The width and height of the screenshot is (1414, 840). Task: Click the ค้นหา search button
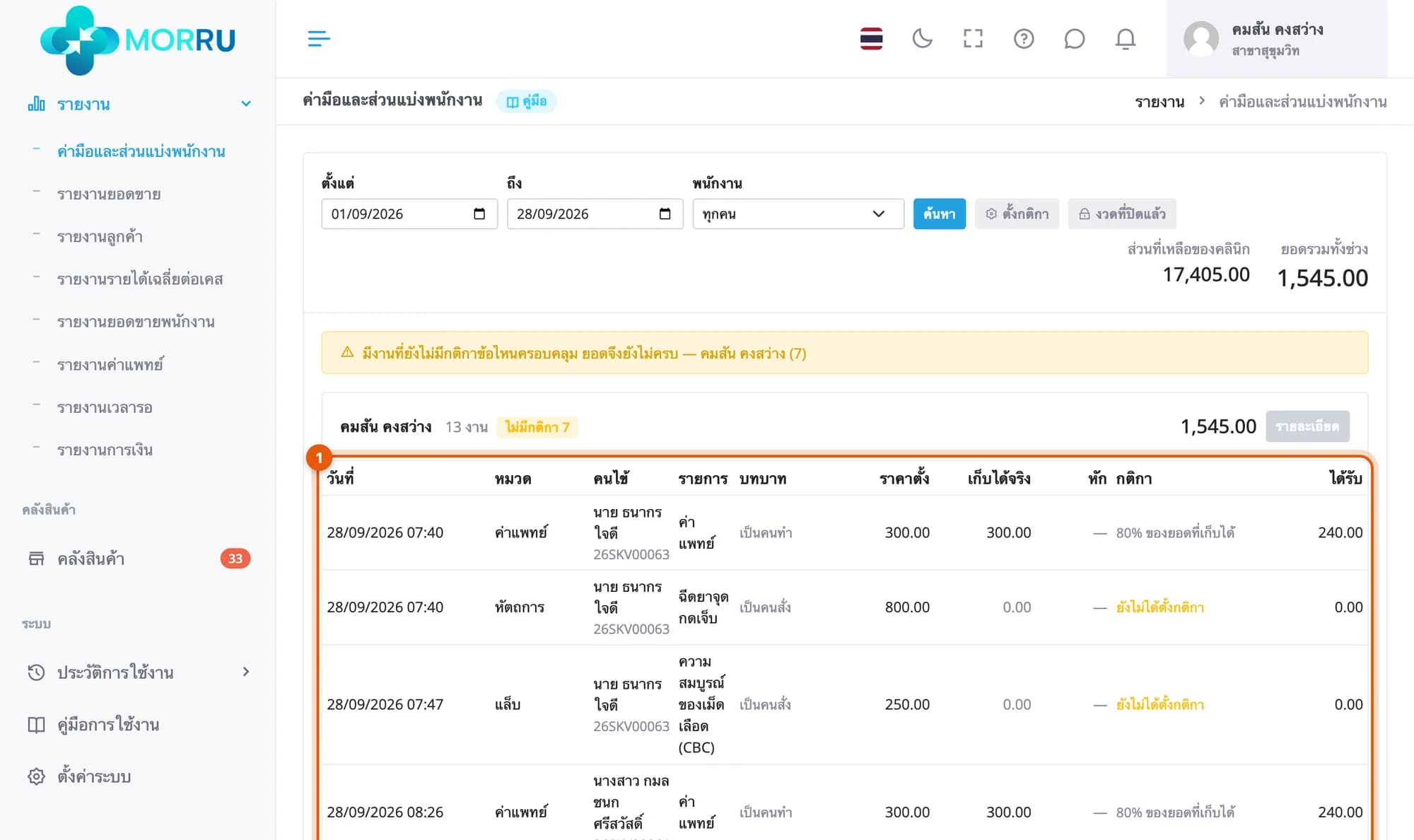click(x=939, y=214)
